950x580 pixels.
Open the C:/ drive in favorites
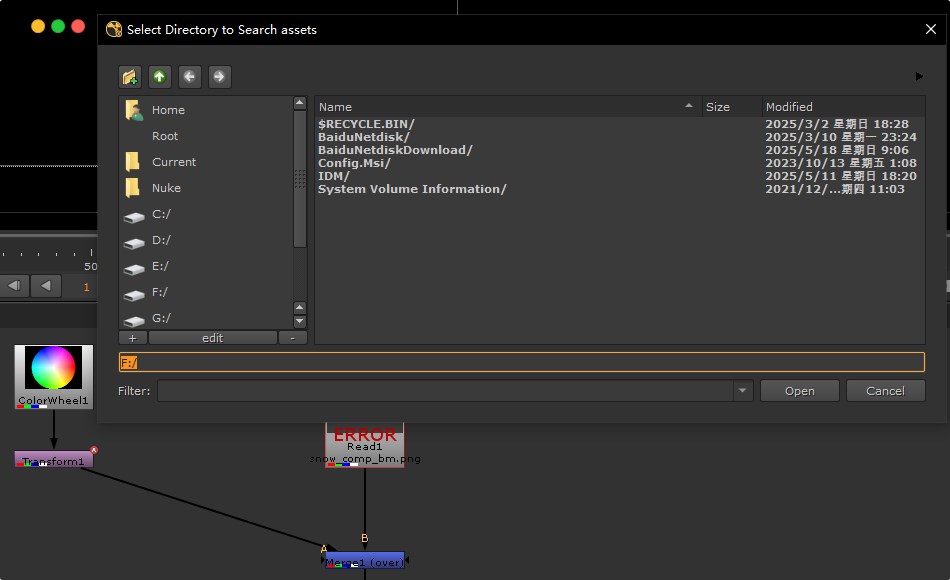[x=160, y=214]
